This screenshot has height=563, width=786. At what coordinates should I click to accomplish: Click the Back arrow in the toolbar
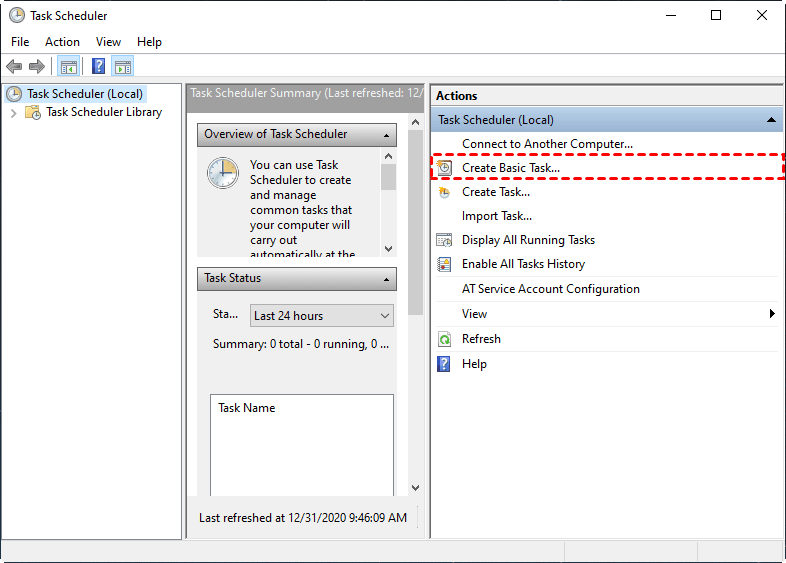14,67
